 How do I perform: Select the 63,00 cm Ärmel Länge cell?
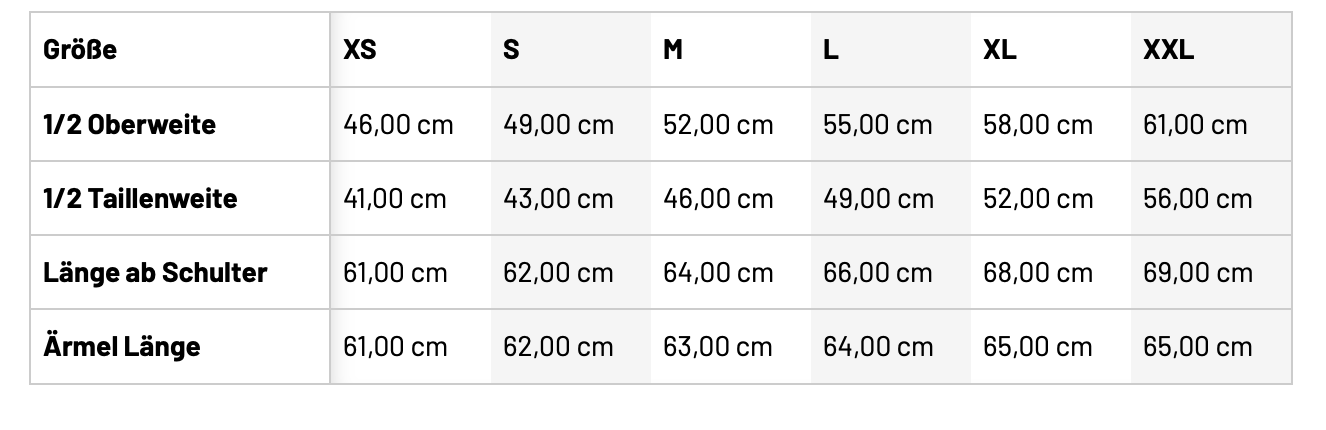[x=718, y=347]
